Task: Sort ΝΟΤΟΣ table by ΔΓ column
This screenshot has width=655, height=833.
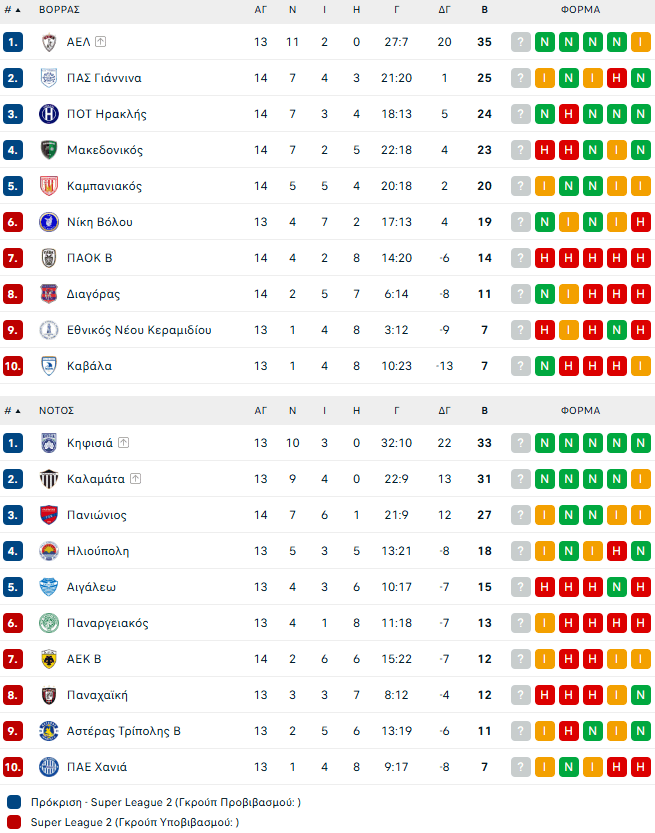Action: click(x=445, y=410)
